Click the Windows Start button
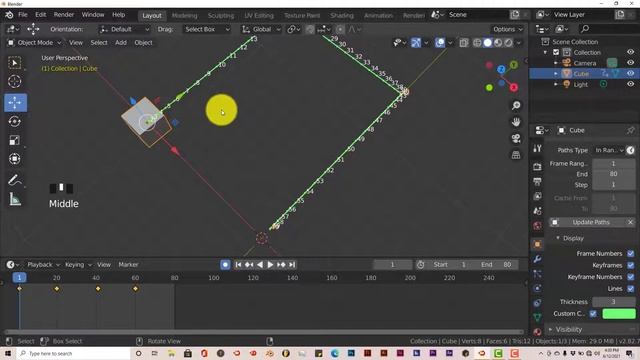This screenshot has width=640, height=360. point(8,353)
